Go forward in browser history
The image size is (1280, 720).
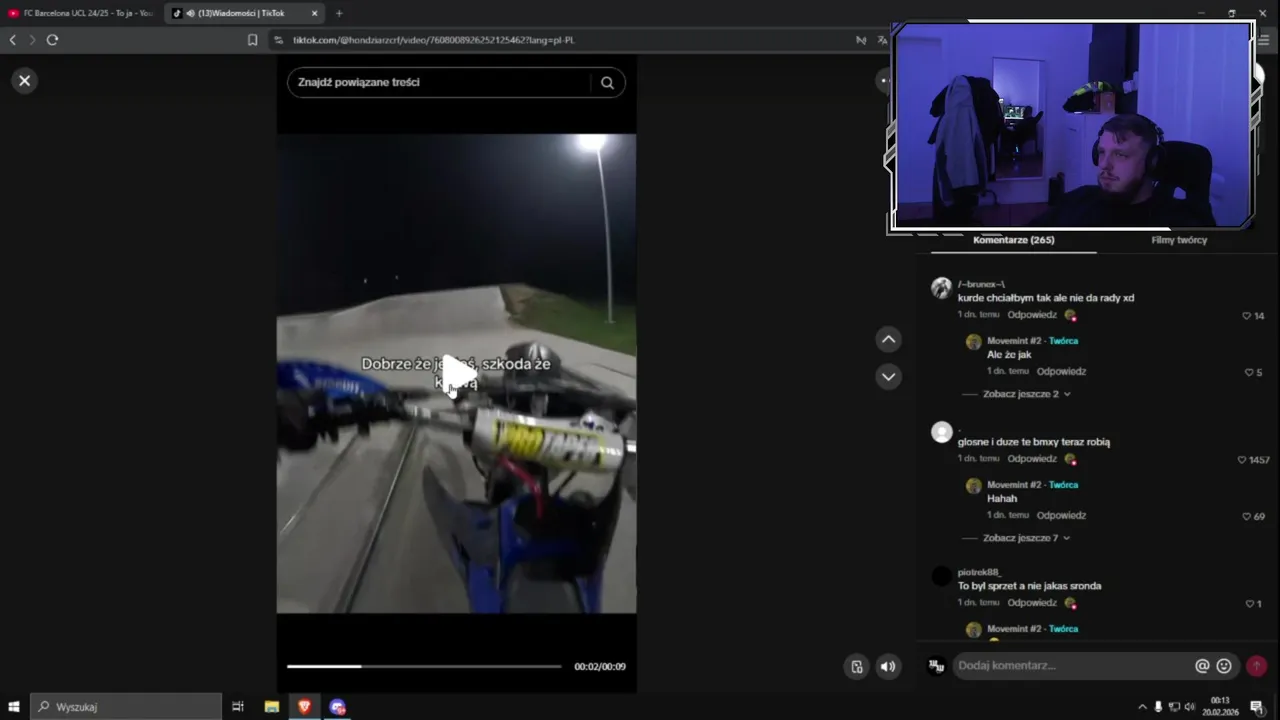tap(32, 40)
